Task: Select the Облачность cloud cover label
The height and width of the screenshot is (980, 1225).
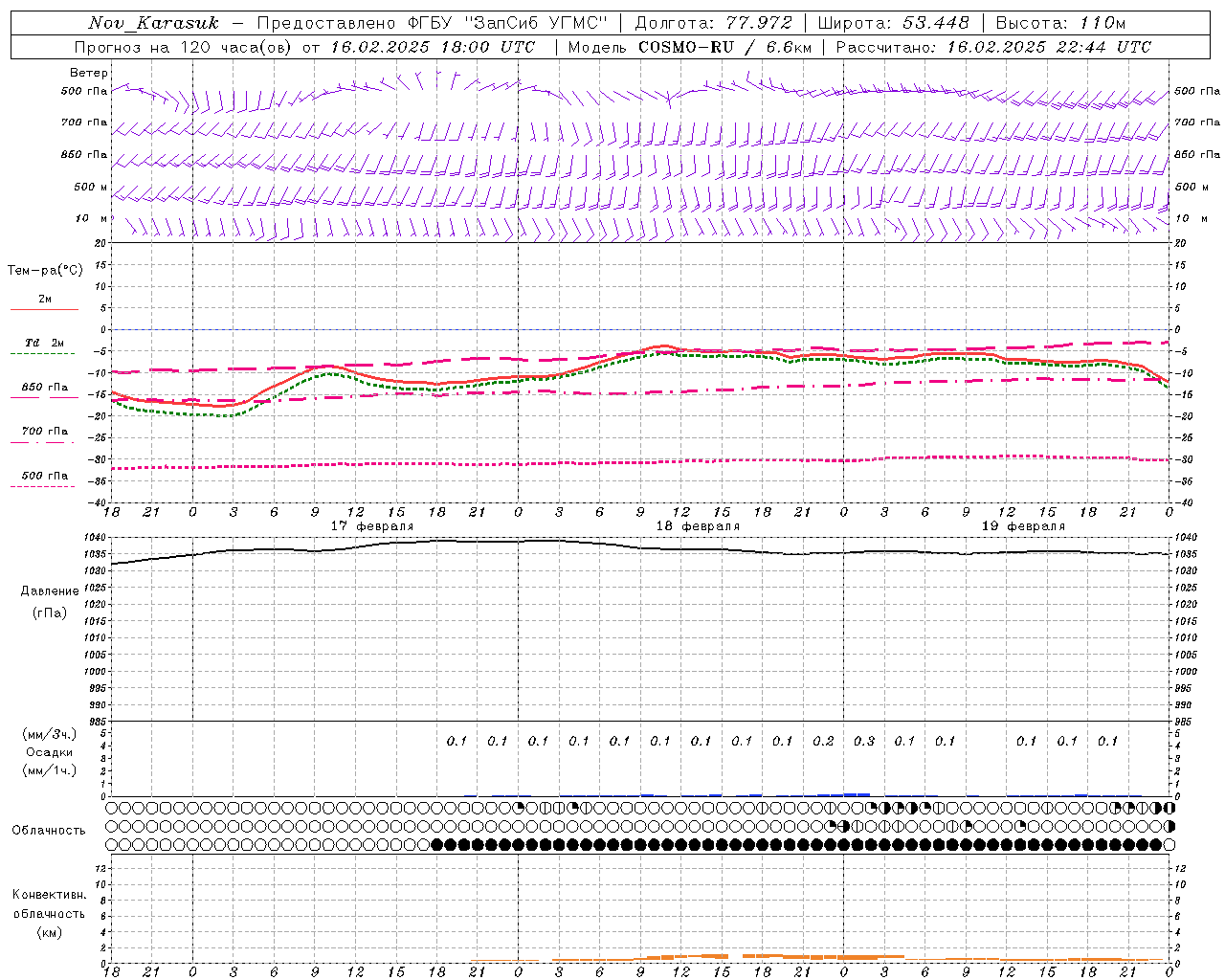Action: pos(49,831)
